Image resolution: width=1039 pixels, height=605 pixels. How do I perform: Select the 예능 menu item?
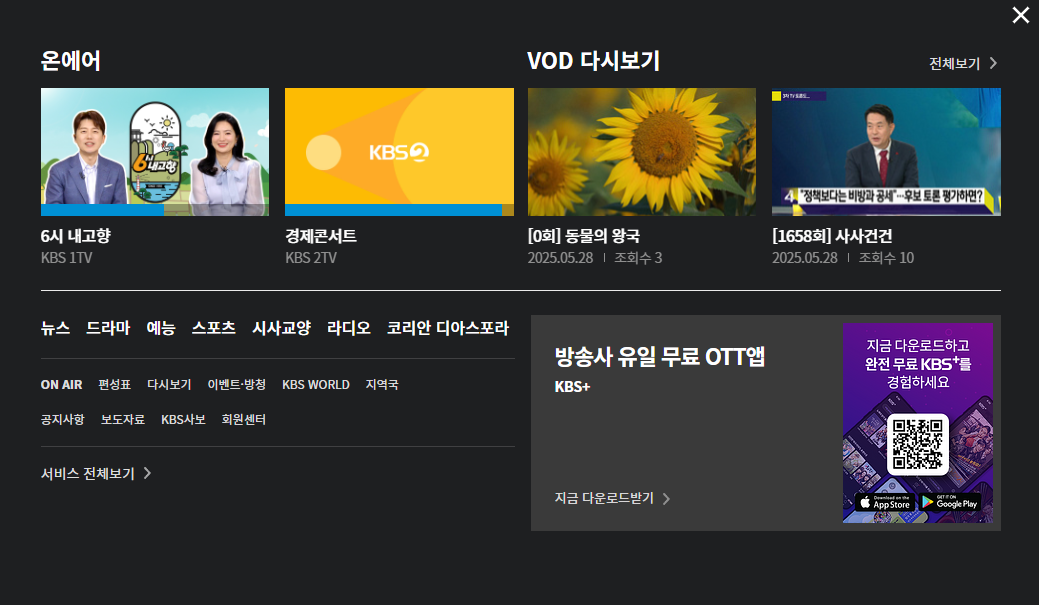click(x=161, y=328)
